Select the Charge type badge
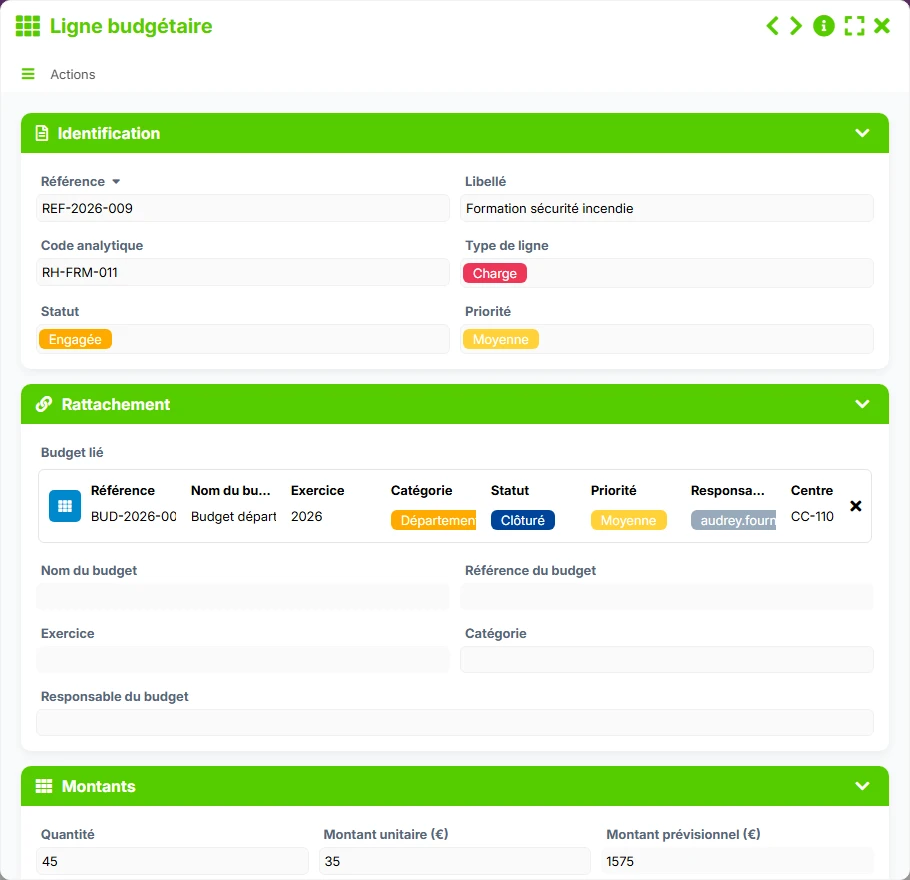910x880 pixels. click(494, 273)
